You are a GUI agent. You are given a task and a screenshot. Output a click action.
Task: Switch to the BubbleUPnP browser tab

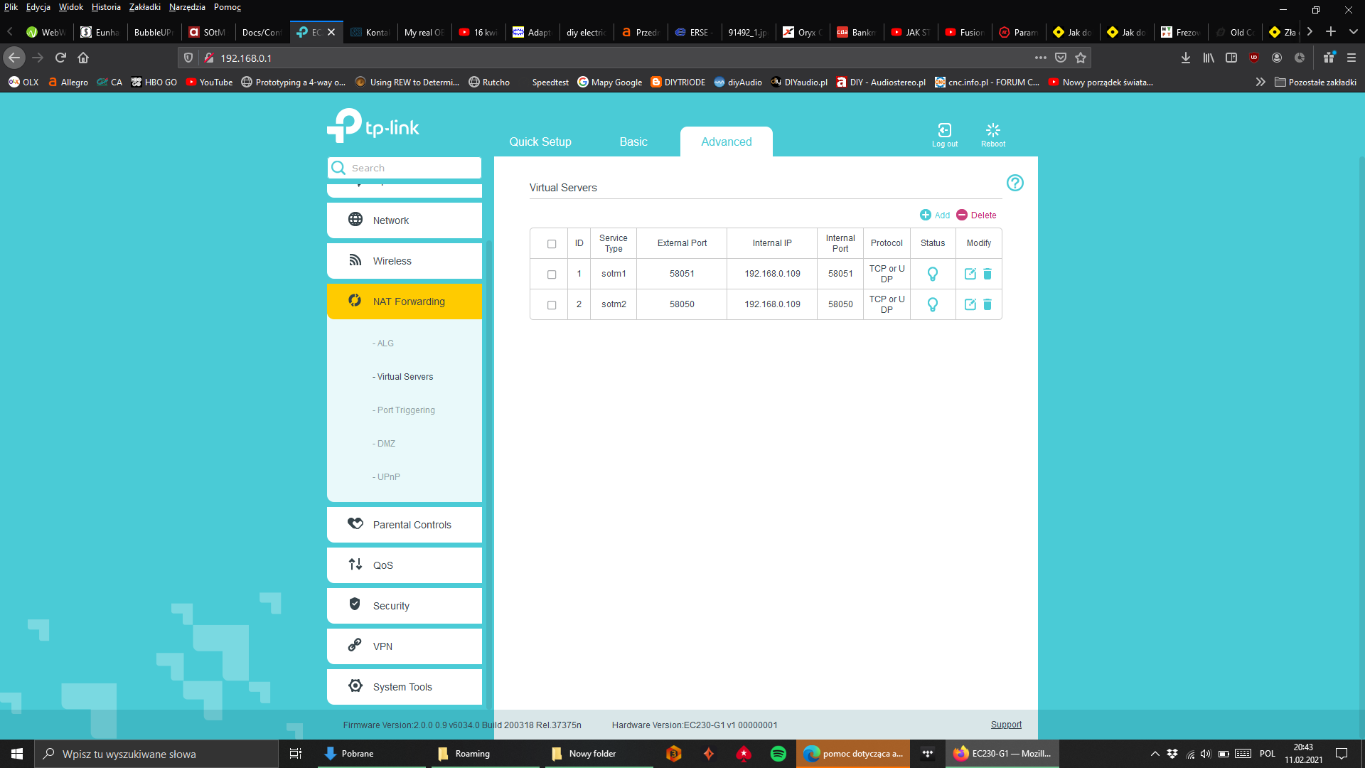(x=152, y=32)
